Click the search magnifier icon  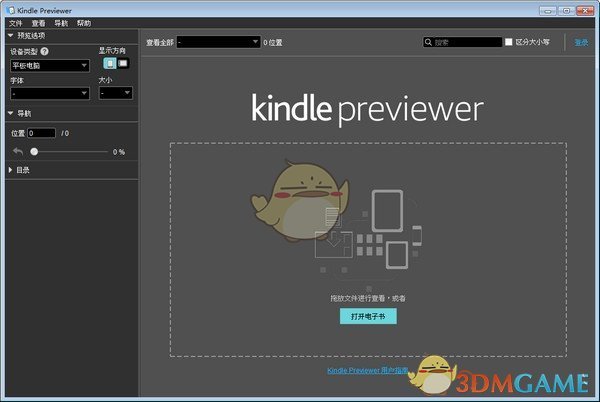coord(428,42)
